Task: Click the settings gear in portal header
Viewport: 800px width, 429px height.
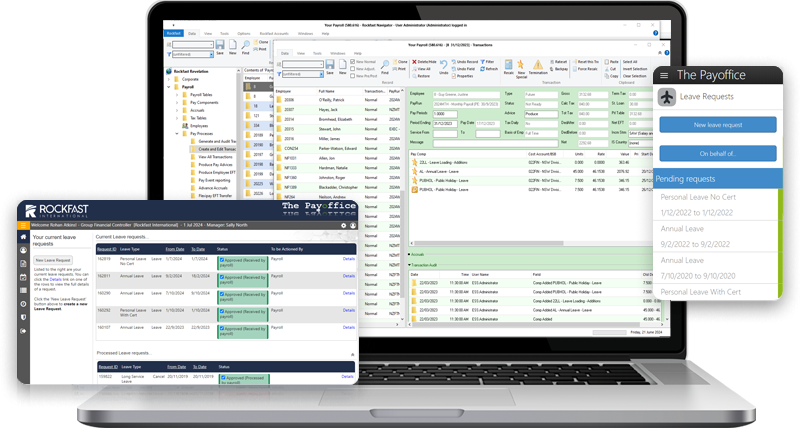Action: point(343,225)
